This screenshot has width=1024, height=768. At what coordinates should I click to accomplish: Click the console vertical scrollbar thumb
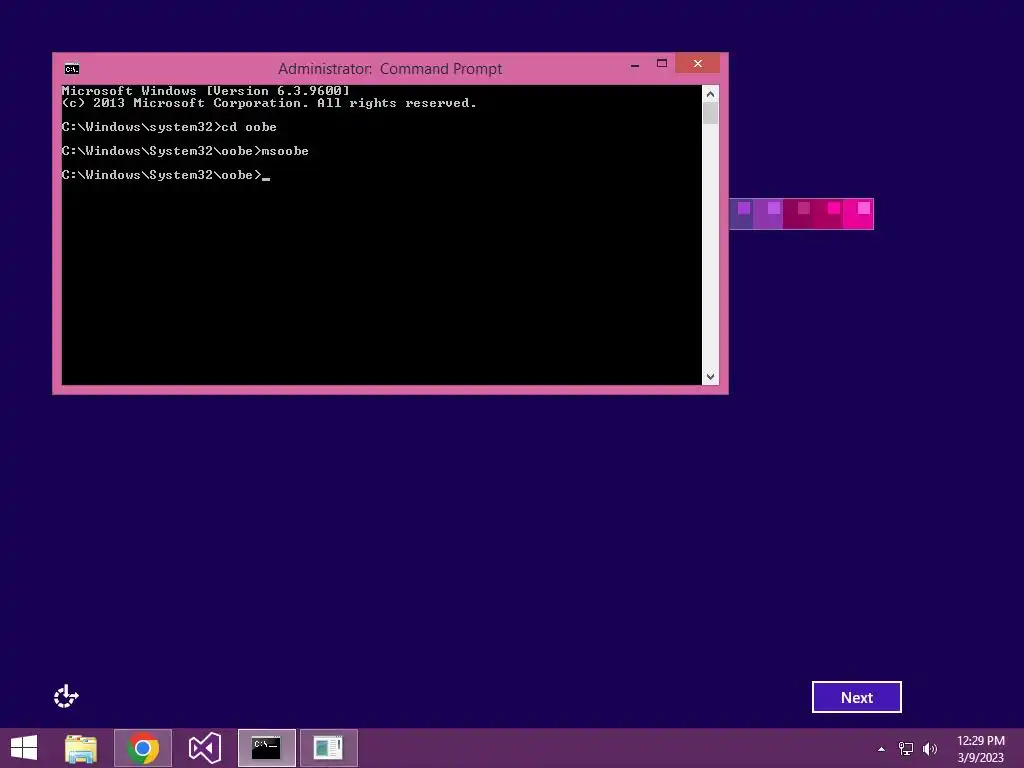711,113
